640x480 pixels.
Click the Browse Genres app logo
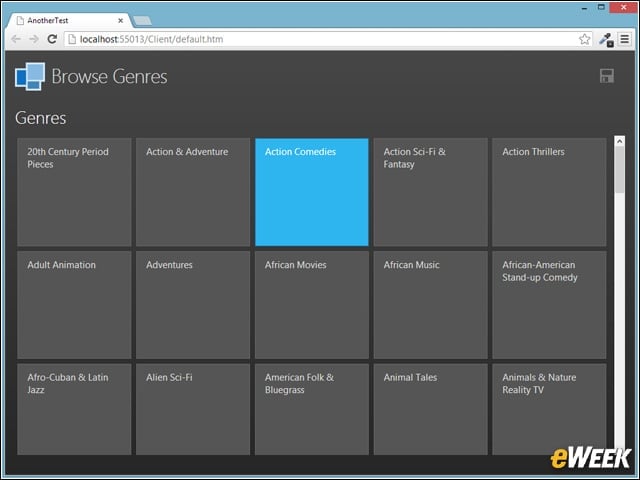[x=30, y=76]
